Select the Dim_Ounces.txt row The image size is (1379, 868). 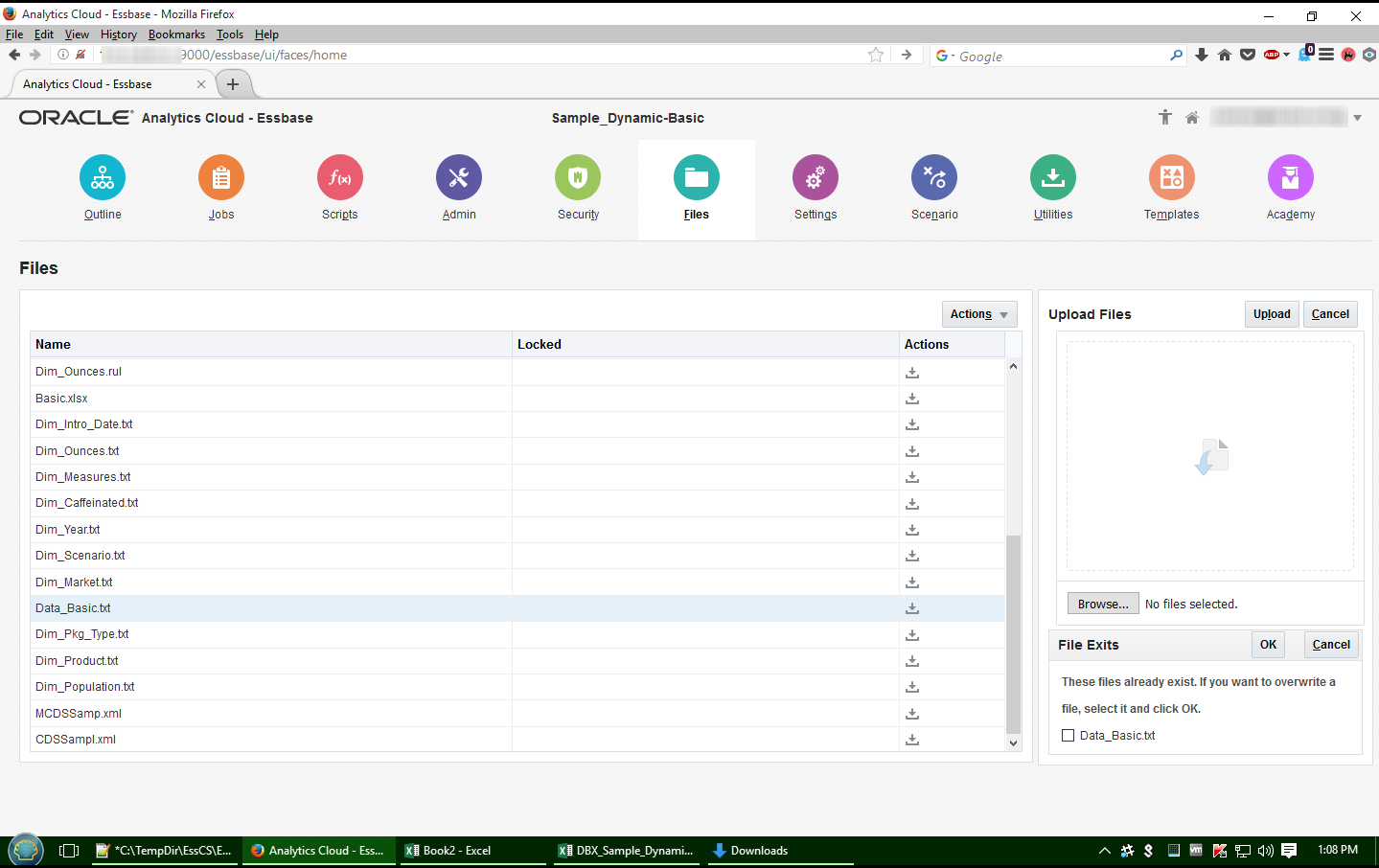click(x=517, y=451)
